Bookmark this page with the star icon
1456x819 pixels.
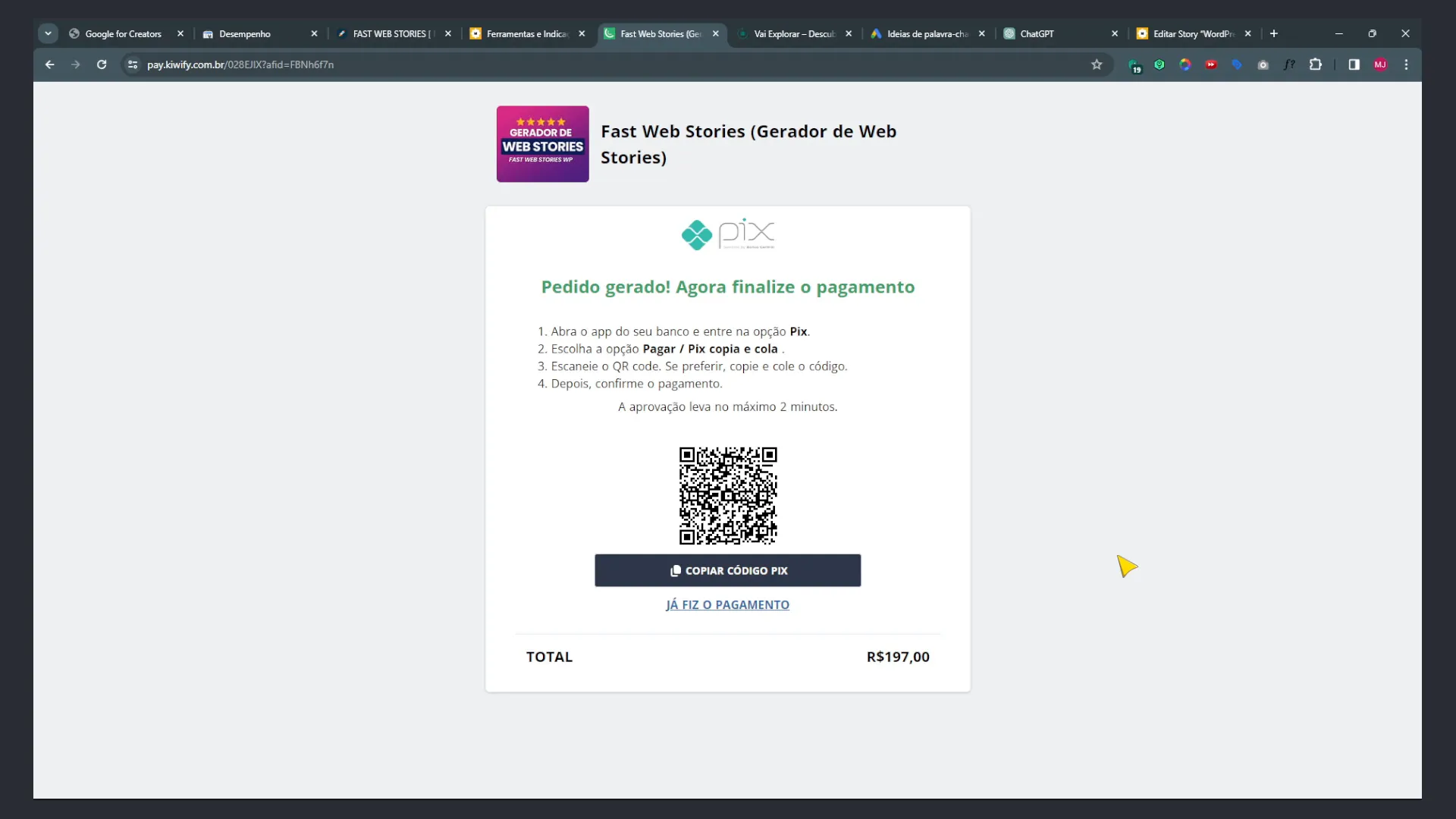pos(1097,64)
